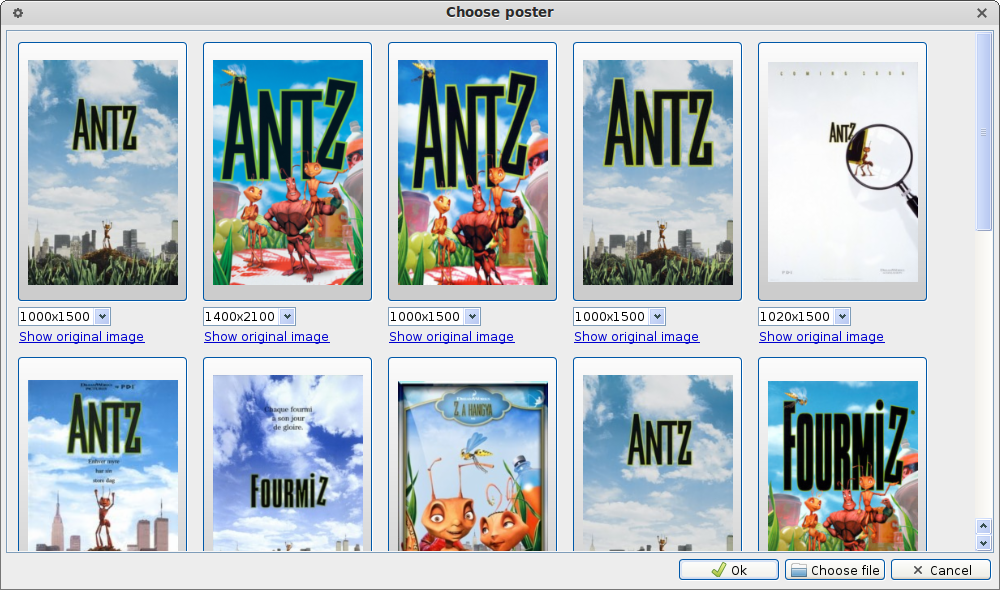Select the top-row small-title ANTZ skyline poster
Screen dimensions: 1000x590
click(103, 172)
